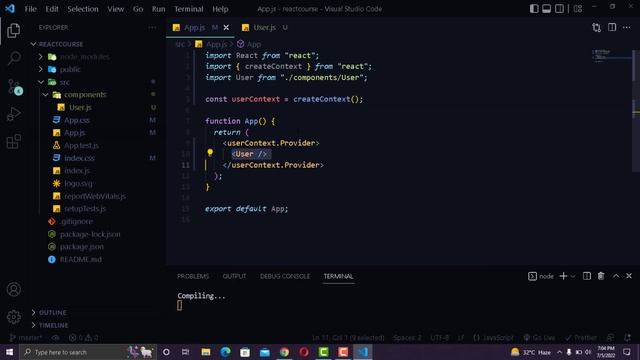Click the Prettier status bar button

581,338
